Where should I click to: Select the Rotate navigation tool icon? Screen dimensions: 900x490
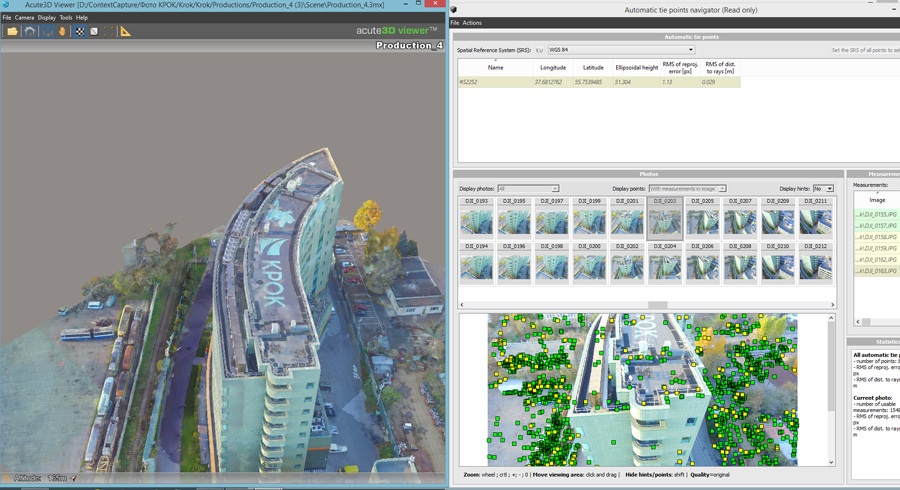(47, 32)
